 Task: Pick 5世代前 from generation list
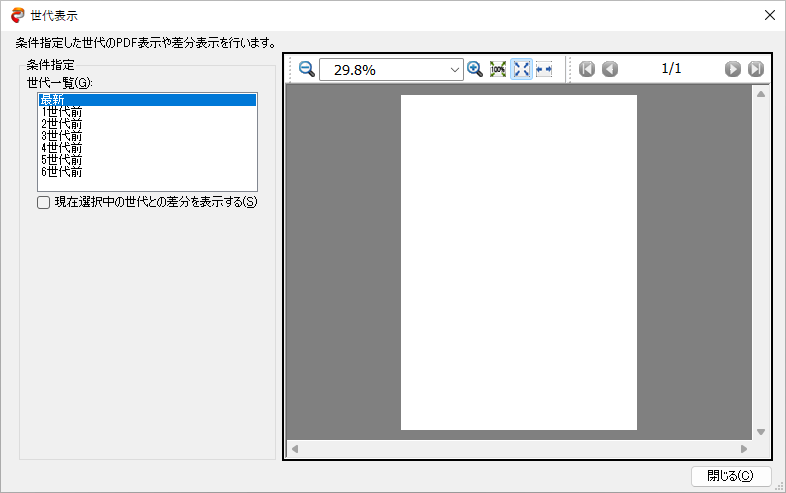[x=147, y=160]
